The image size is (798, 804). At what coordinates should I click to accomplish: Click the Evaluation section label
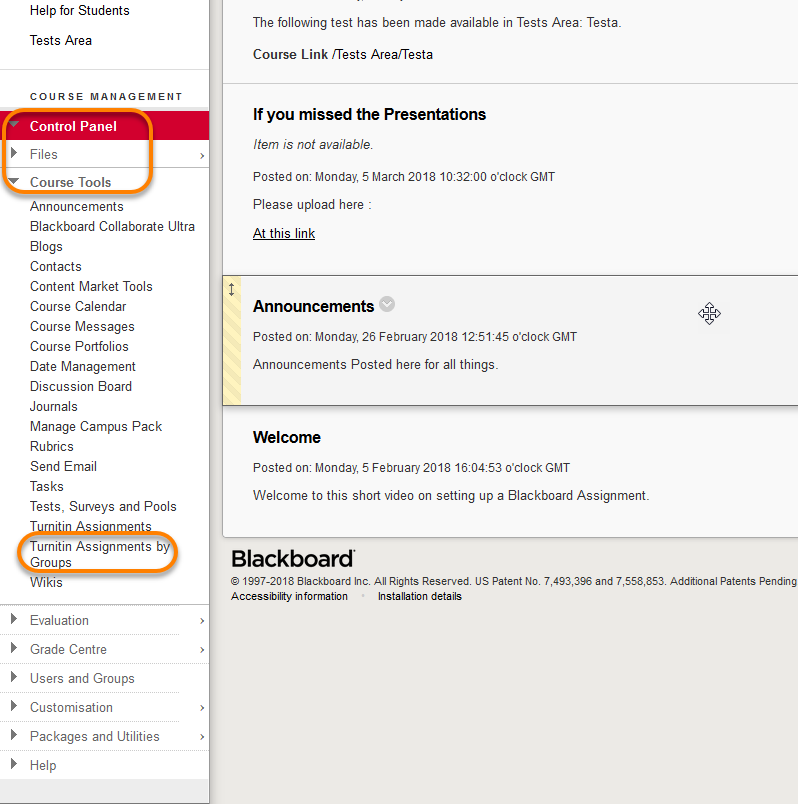click(x=59, y=620)
